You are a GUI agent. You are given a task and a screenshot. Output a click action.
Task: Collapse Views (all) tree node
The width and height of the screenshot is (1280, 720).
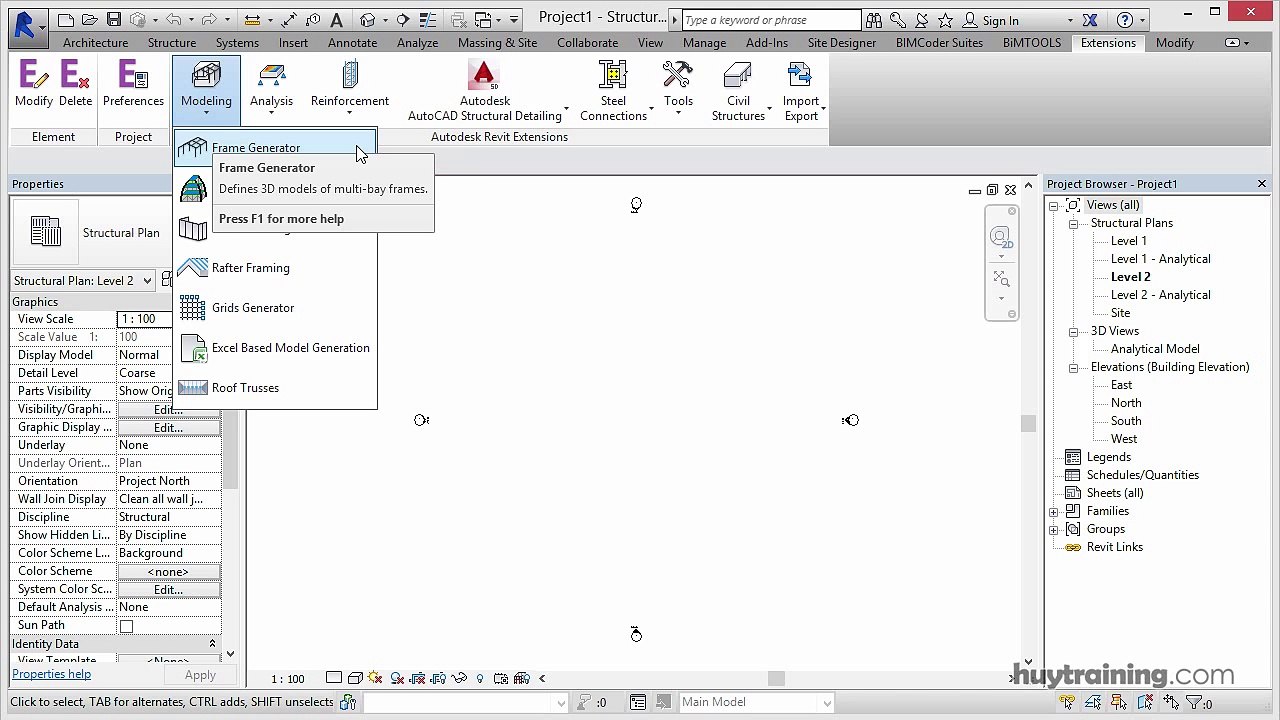click(x=1053, y=205)
